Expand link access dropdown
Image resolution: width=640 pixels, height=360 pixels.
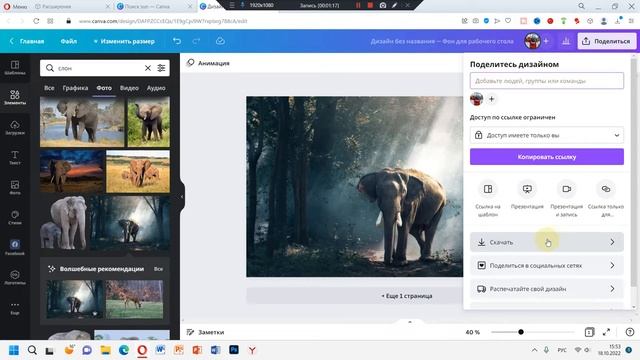pyautogui.click(x=547, y=135)
